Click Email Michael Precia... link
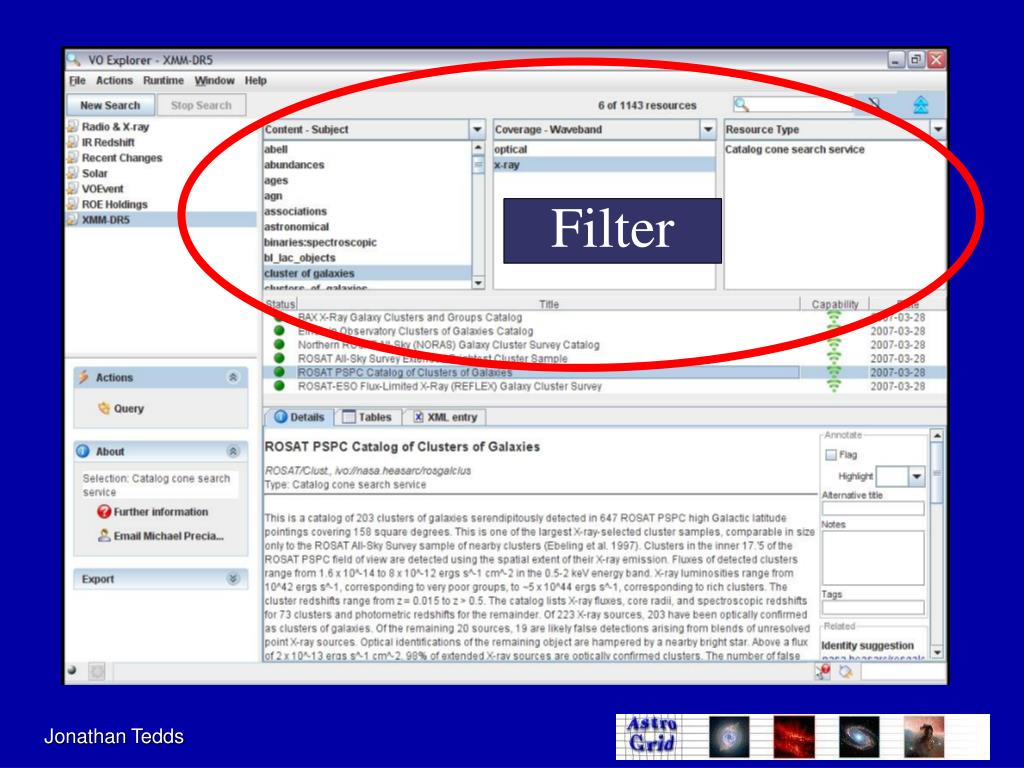The width and height of the screenshot is (1024, 768). (x=161, y=536)
